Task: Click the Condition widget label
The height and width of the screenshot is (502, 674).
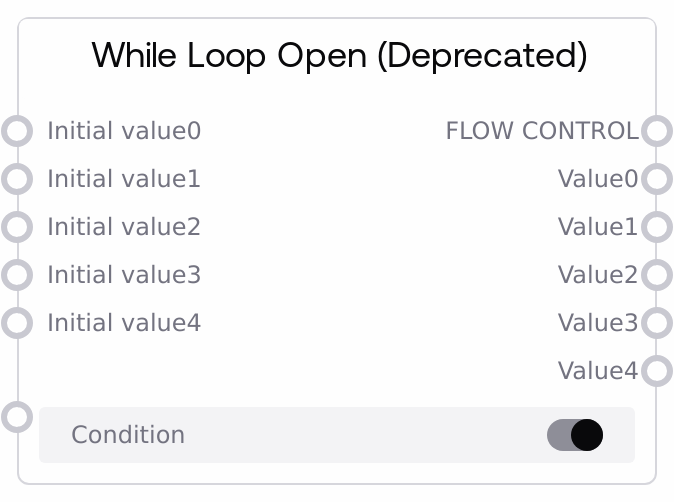Action: coord(128,435)
